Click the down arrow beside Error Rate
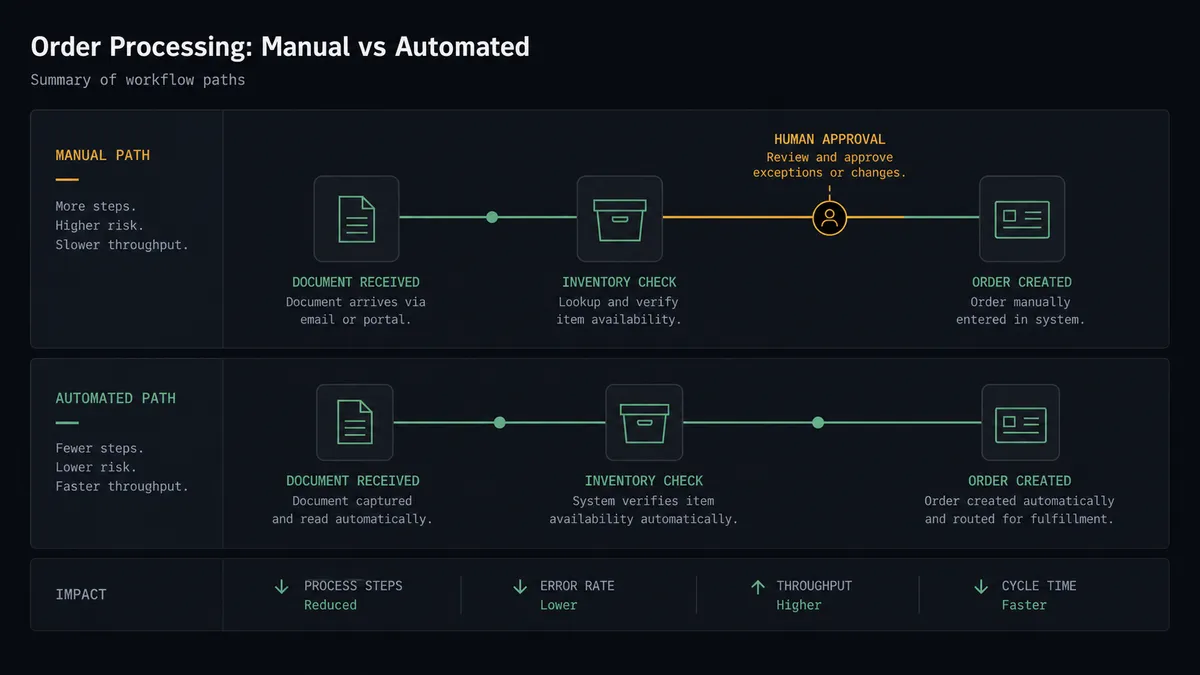Image resolution: width=1200 pixels, height=675 pixels. coord(520,586)
